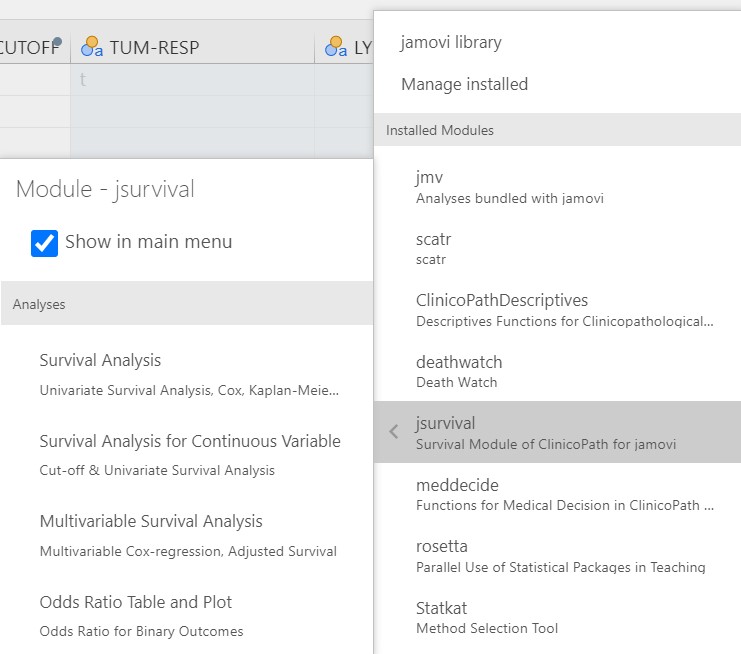The width and height of the screenshot is (741, 654).
Task: Click the TUM-RESP nominal variable icon
Action: click(x=92, y=47)
